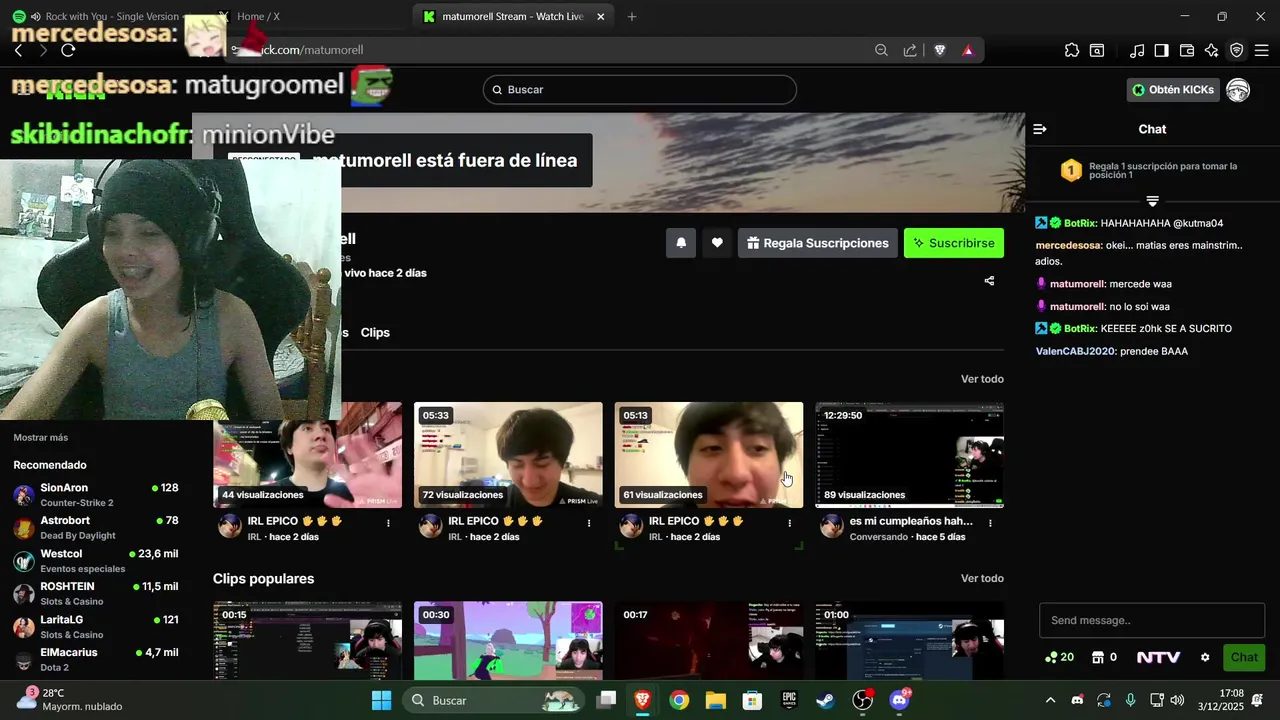1280x720 pixels.
Task: Share the channel using share icon
Action: [x=989, y=281]
